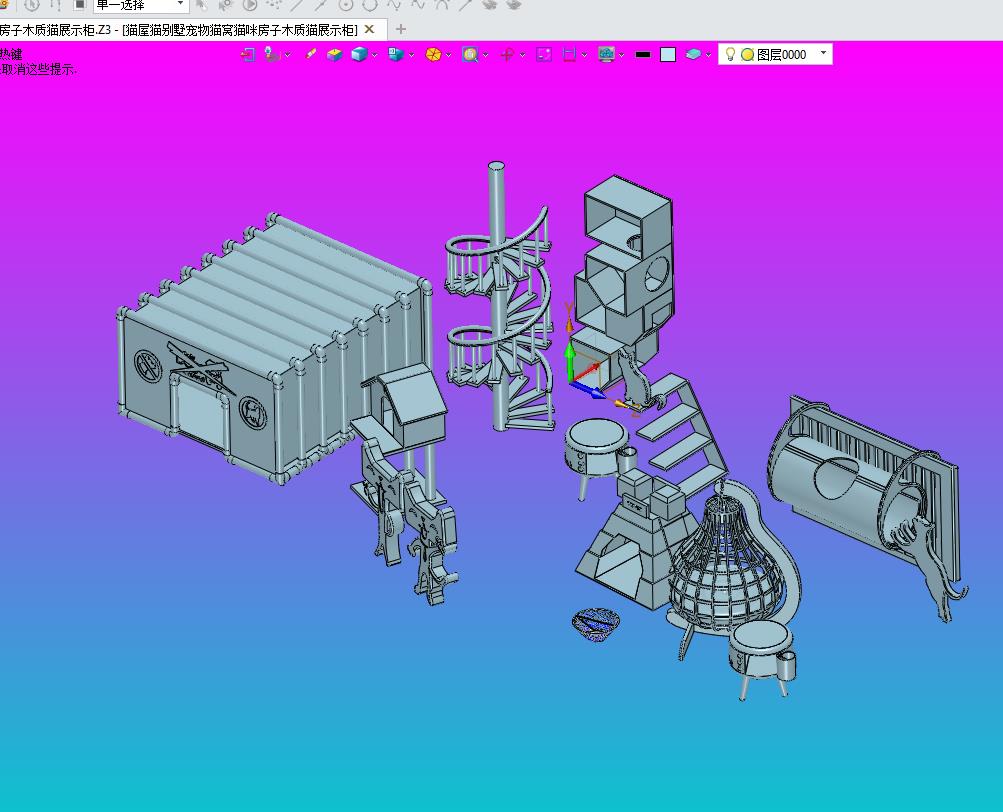Pick the black line color swatch

[x=643, y=55]
